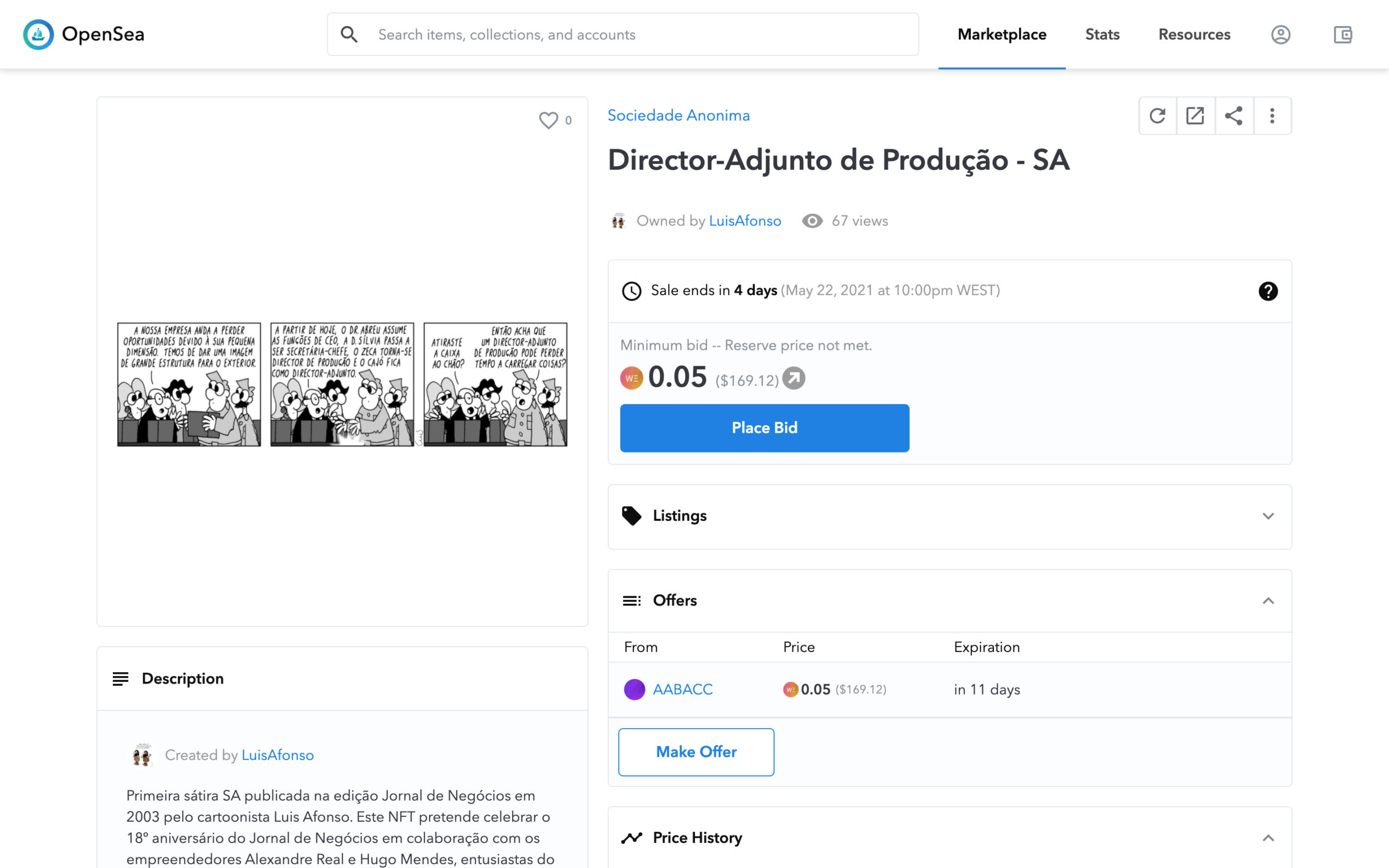Focus the search items input field
This screenshot has width=1389, height=868.
[623, 34]
